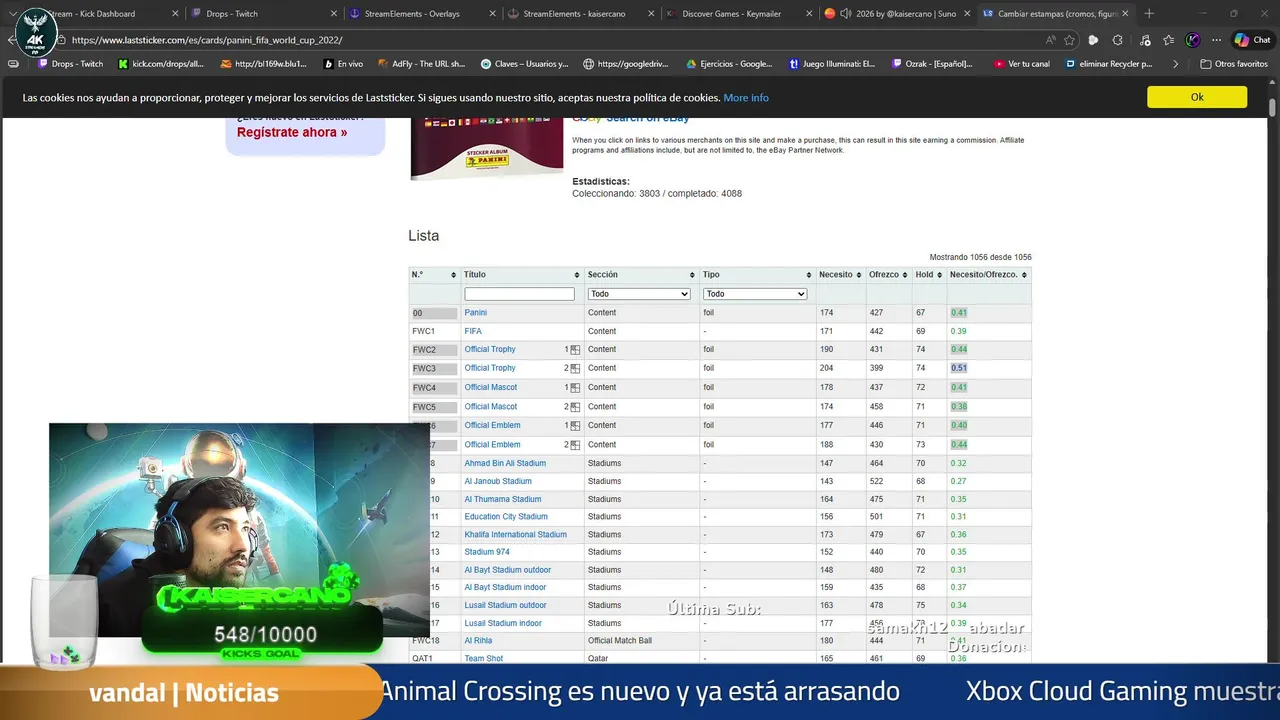
Task: Open Lusail Stadium outdoor link
Action: click(x=505, y=605)
